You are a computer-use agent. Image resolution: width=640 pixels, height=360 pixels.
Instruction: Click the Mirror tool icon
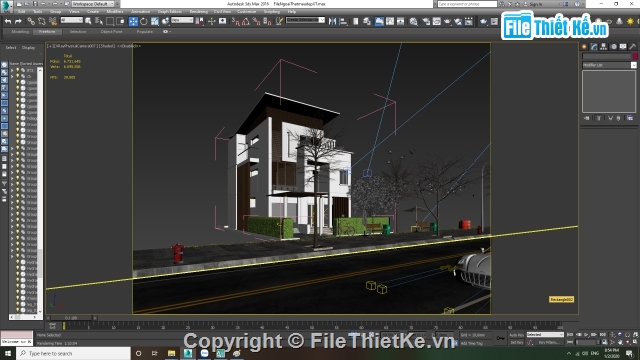click(333, 21)
